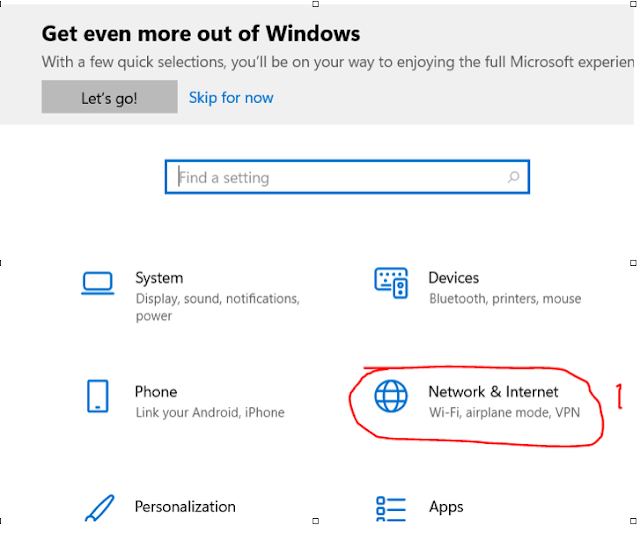Image resolution: width=640 pixels, height=540 pixels.
Task: Click the Phone icon
Action: coord(98,396)
